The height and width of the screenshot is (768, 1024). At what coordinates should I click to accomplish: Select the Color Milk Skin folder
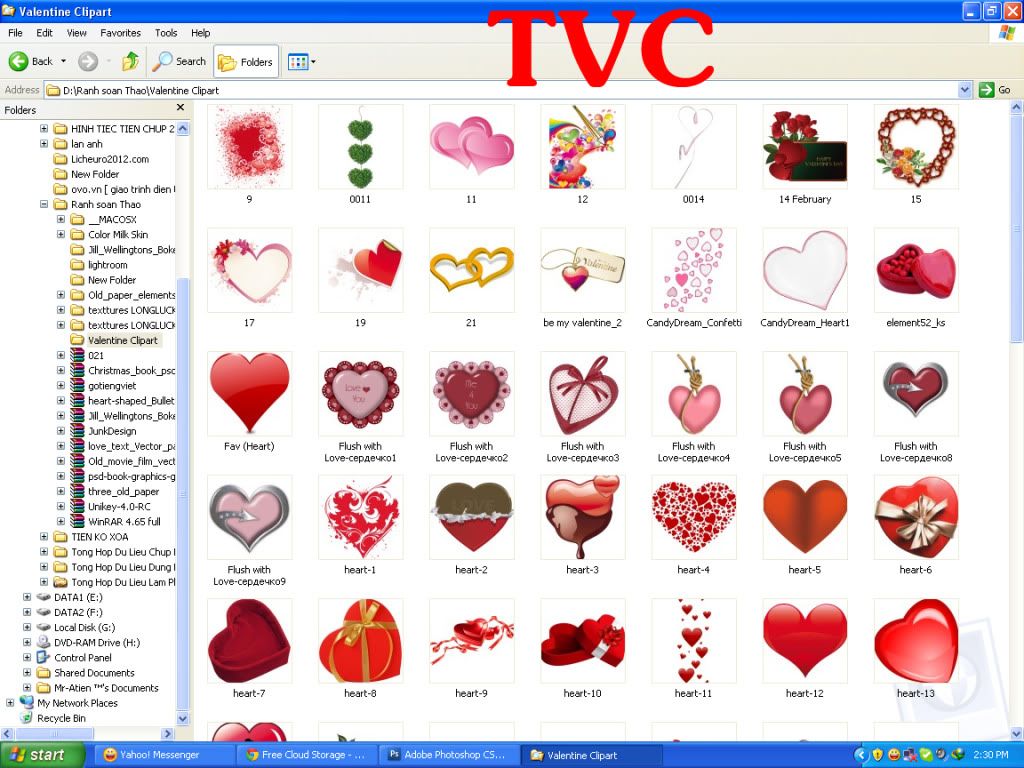(x=118, y=235)
